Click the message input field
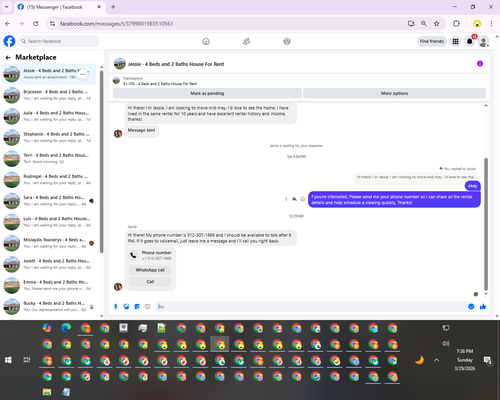The width and height of the screenshot is (500, 400). [312, 307]
